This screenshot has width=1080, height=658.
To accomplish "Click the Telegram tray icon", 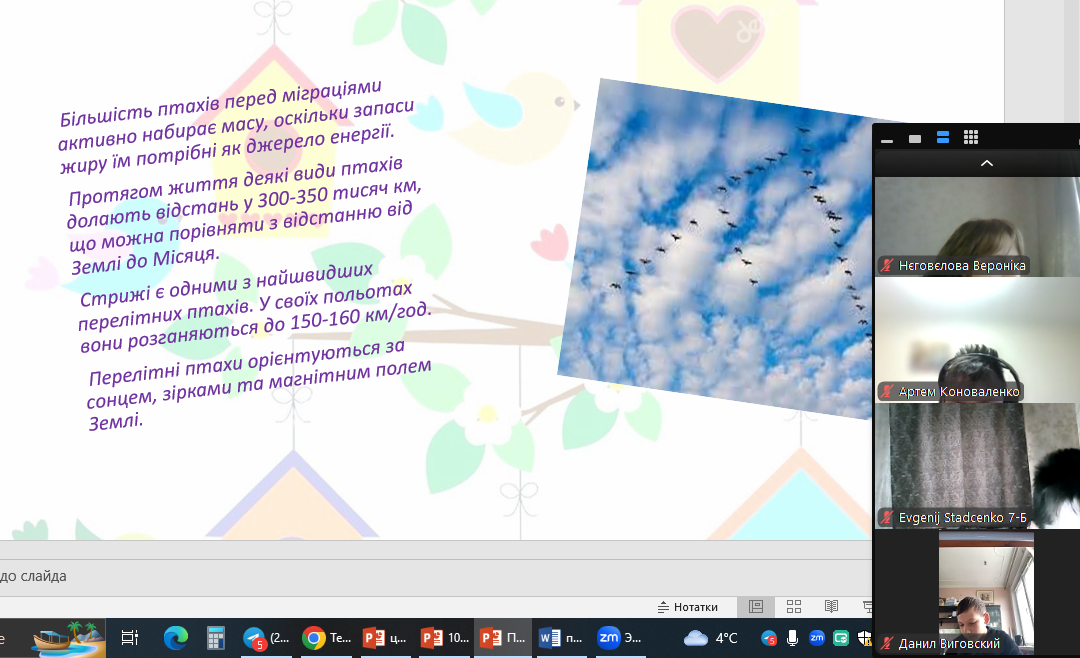I will 769,639.
